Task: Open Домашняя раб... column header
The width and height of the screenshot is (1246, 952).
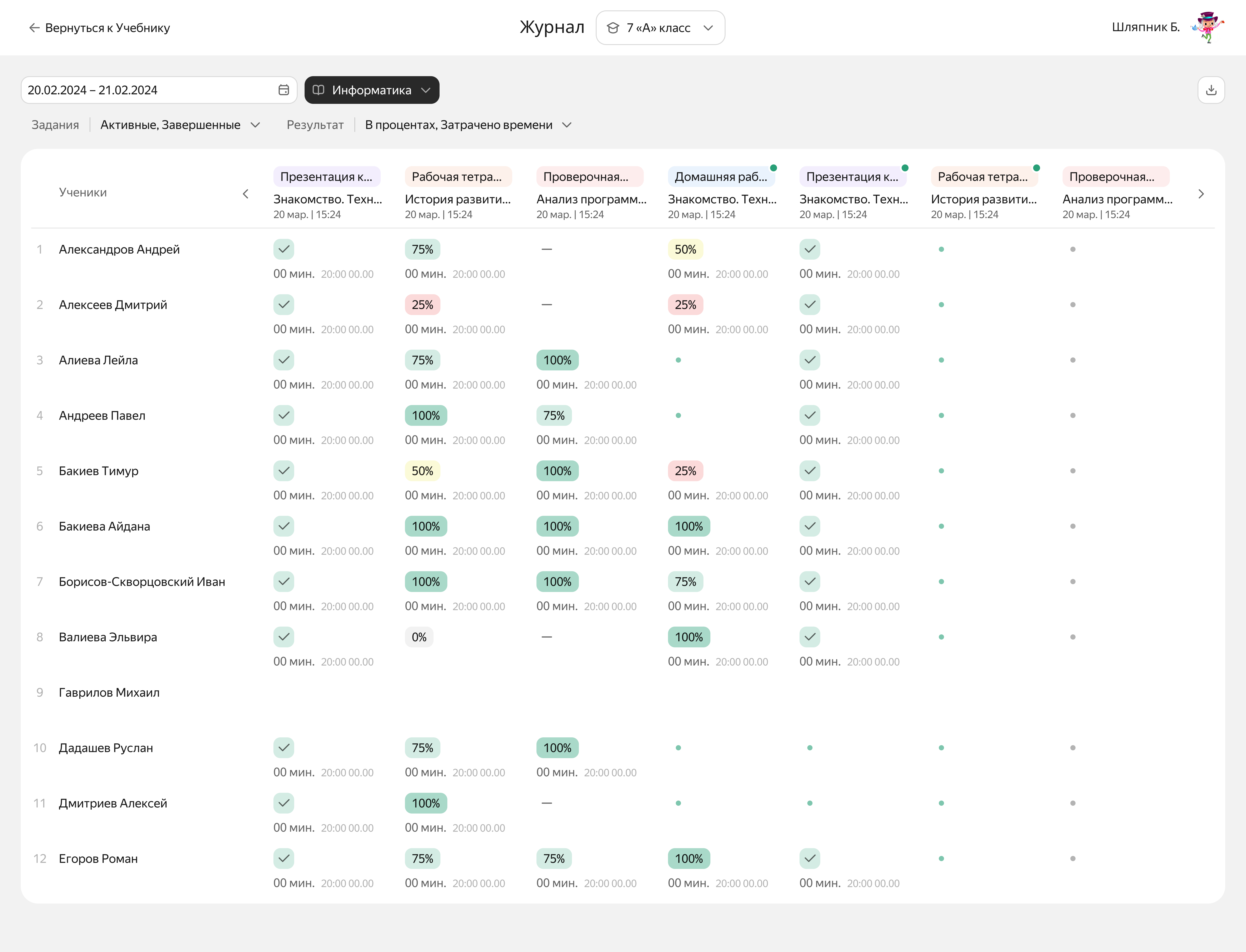Action: point(721,177)
